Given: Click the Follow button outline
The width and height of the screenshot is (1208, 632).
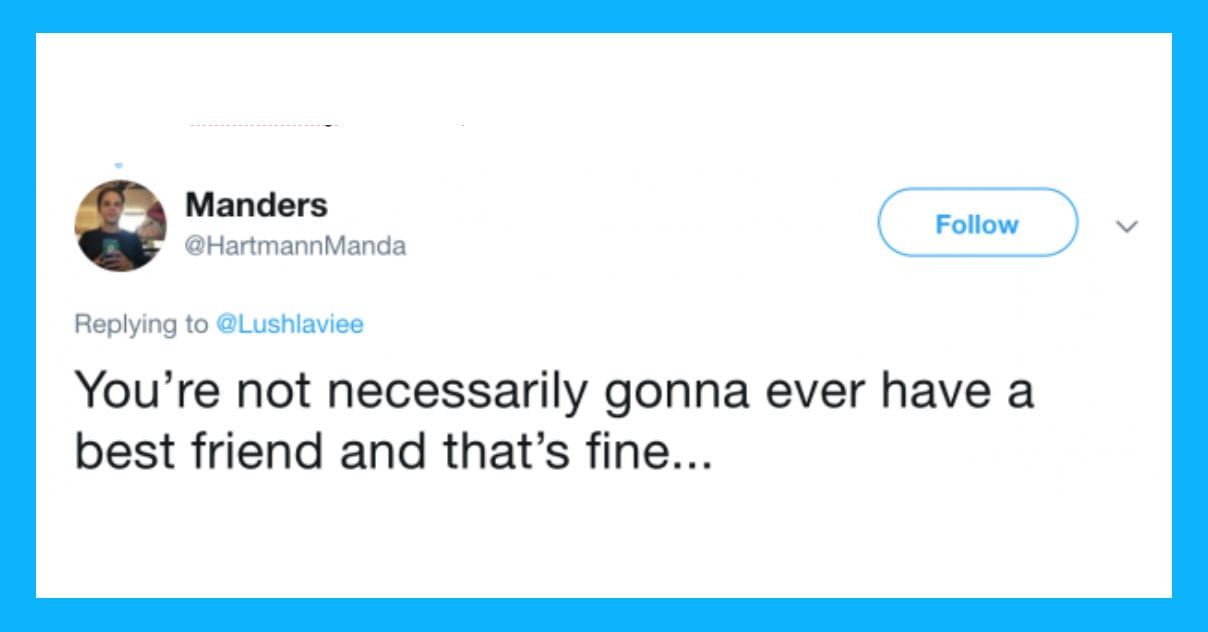Looking at the screenshot, I should [977, 223].
